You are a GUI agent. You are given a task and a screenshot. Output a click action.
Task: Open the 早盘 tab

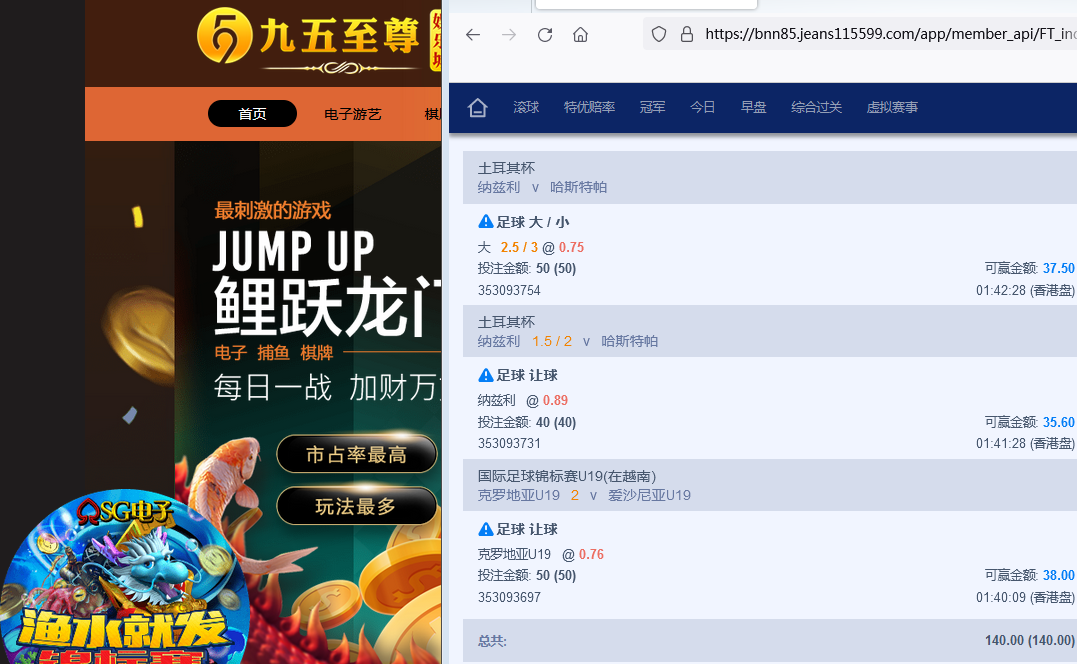(753, 107)
